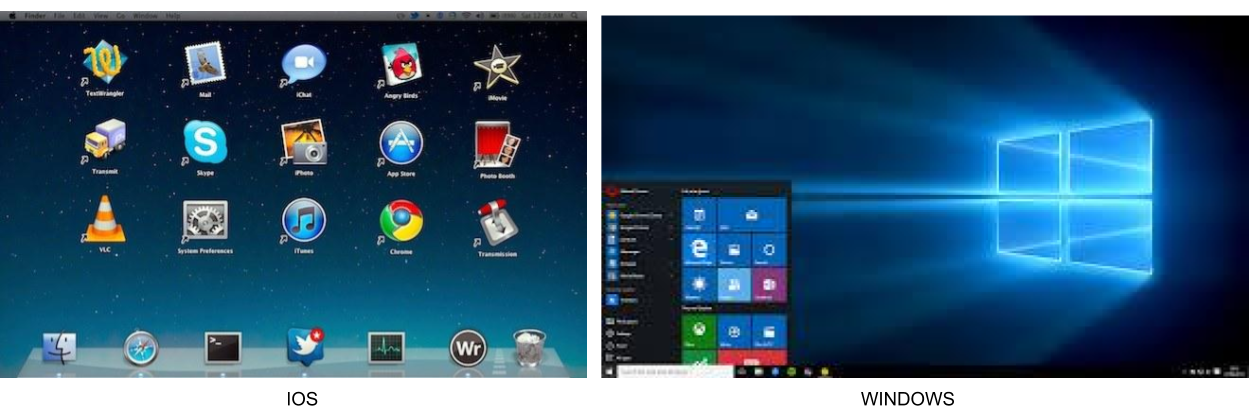Launch Photo Booth icon
1255x418 pixels.
pyautogui.click(x=498, y=145)
